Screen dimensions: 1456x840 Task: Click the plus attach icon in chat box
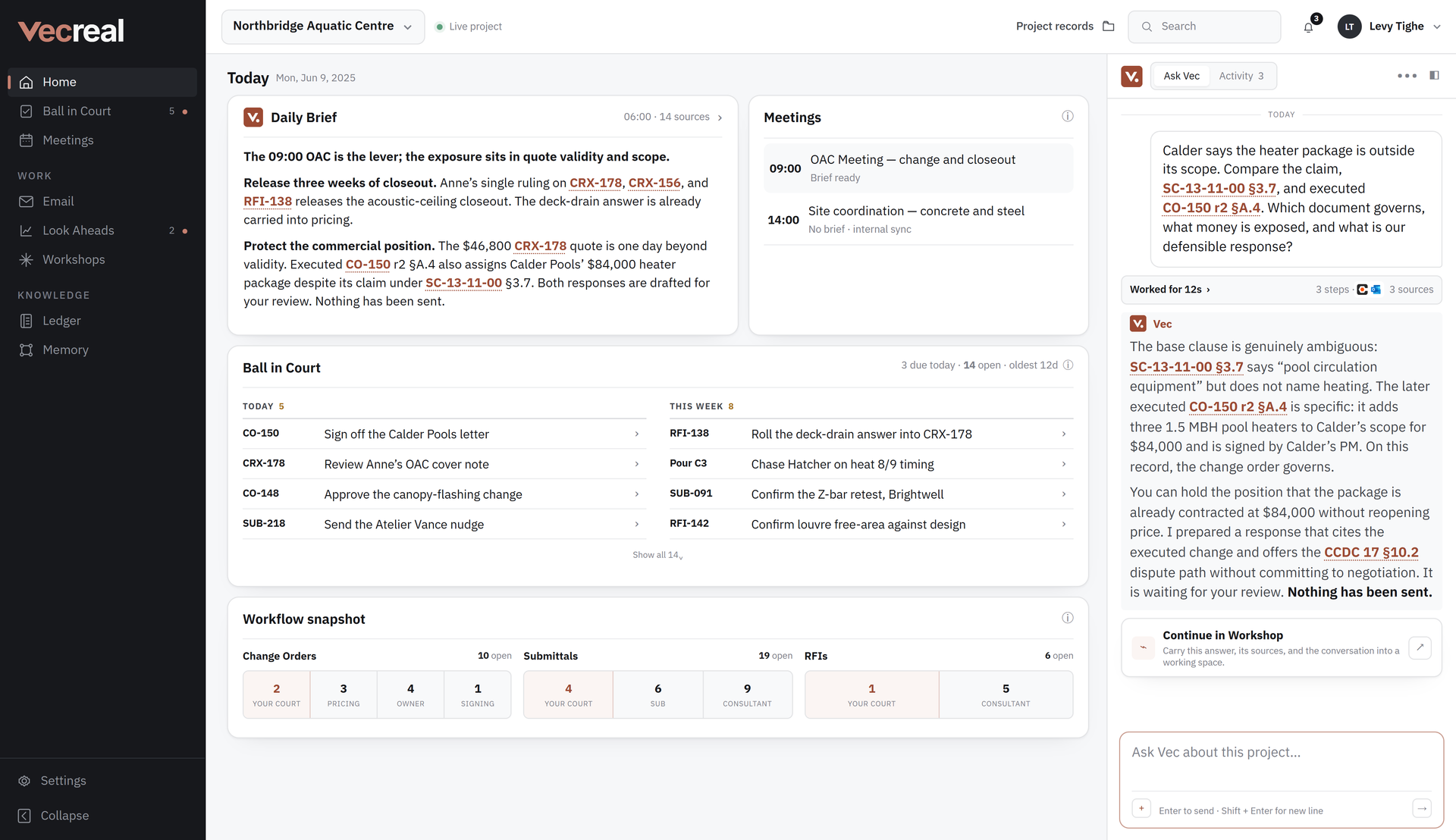(x=1141, y=808)
